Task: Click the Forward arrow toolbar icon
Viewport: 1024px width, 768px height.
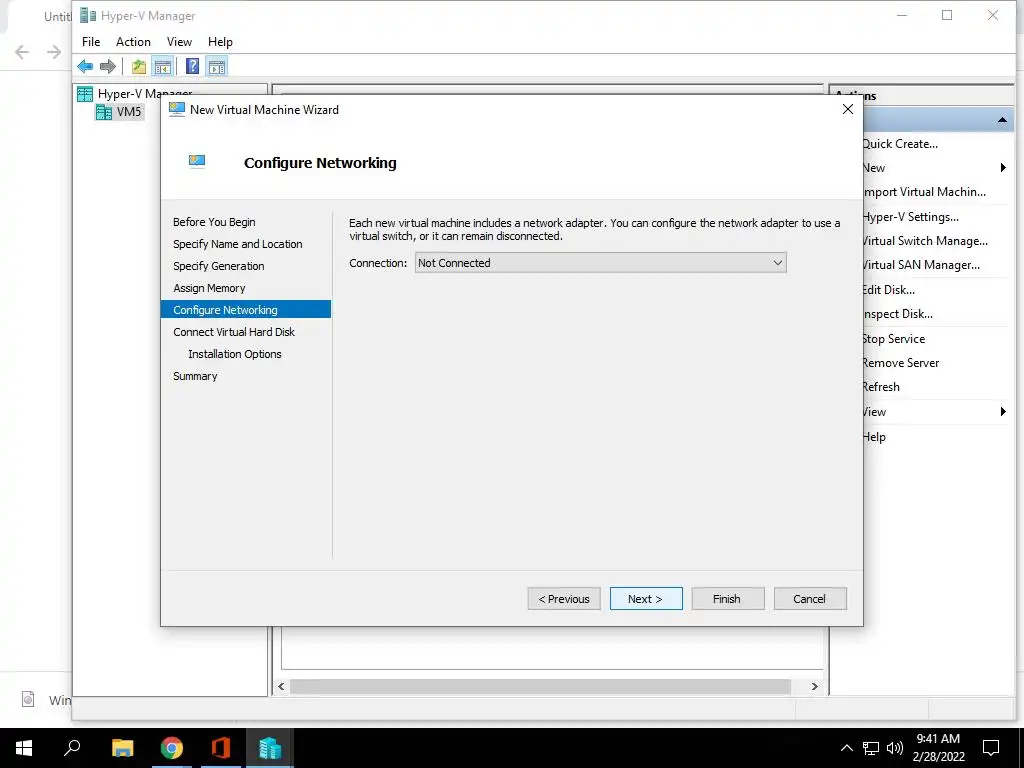Action: 108,66
